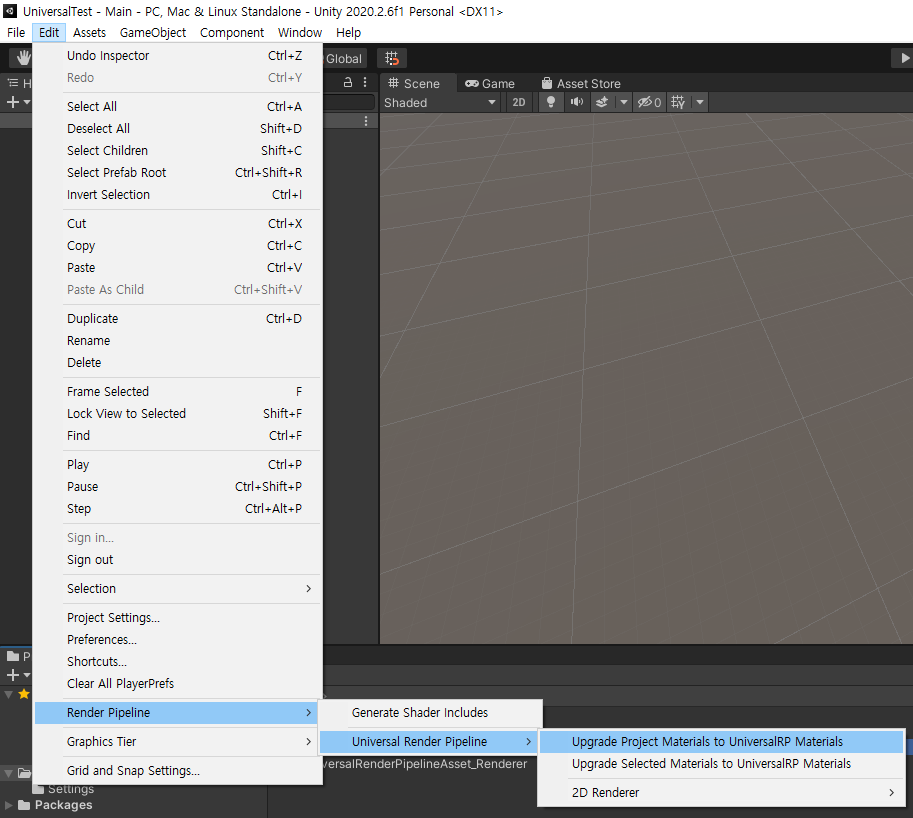
Task: Choose Undo Inspector from Edit menu
Action: point(178,56)
